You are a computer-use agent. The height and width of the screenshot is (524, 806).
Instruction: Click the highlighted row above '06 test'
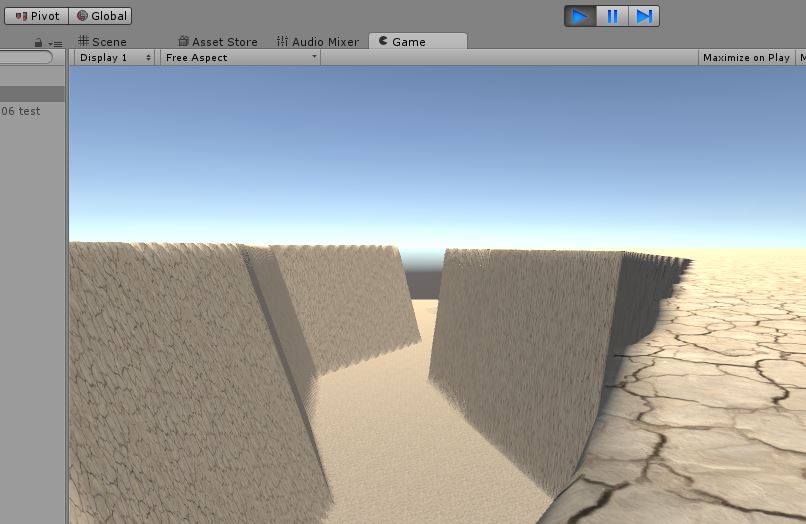point(32,94)
